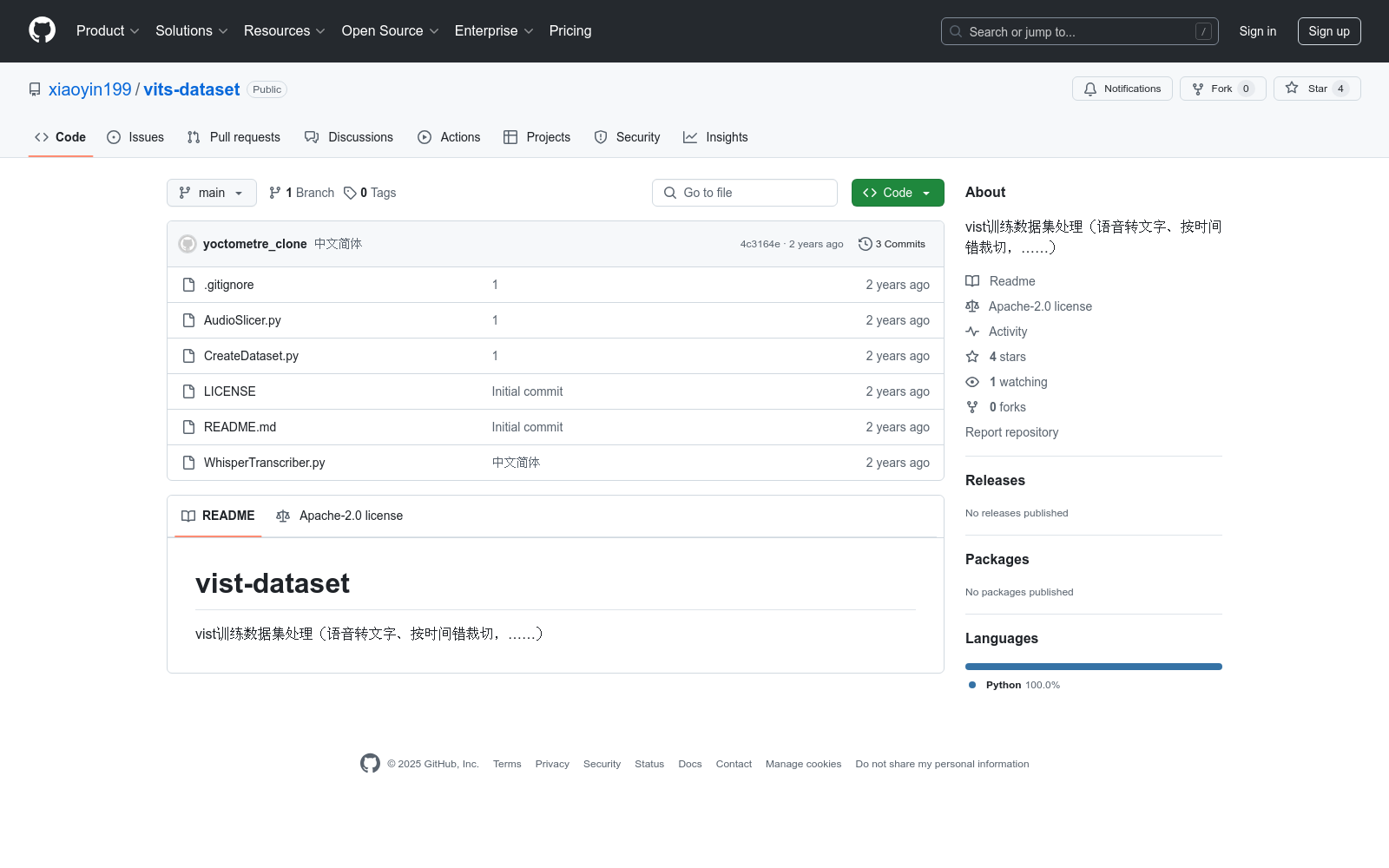Click the history clock icon beside 3 Commits
Viewport: 1389px width, 868px height.
coord(865,244)
